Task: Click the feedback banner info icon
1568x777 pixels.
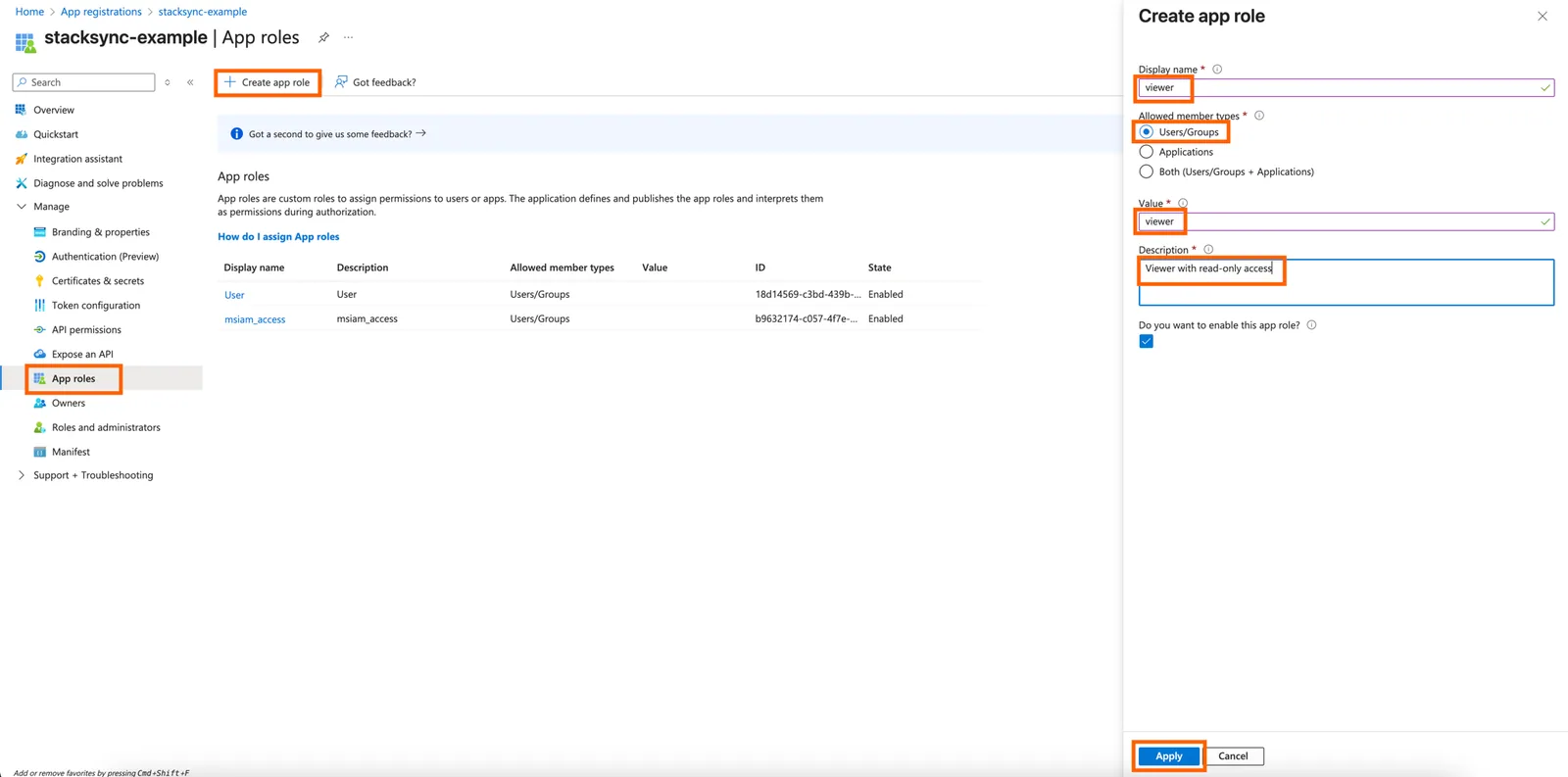Action: pyautogui.click(x=236, y=134)
